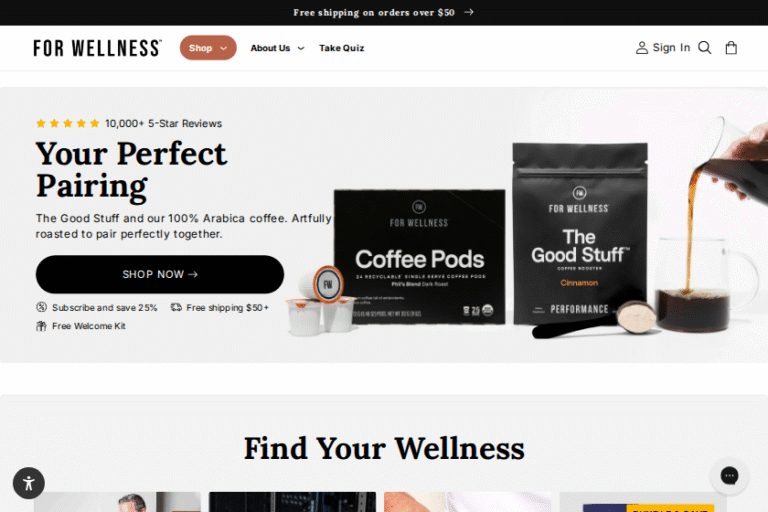Click the Sign In link
The width and height of the screenshot is (768, 512).
pos(671,48)
